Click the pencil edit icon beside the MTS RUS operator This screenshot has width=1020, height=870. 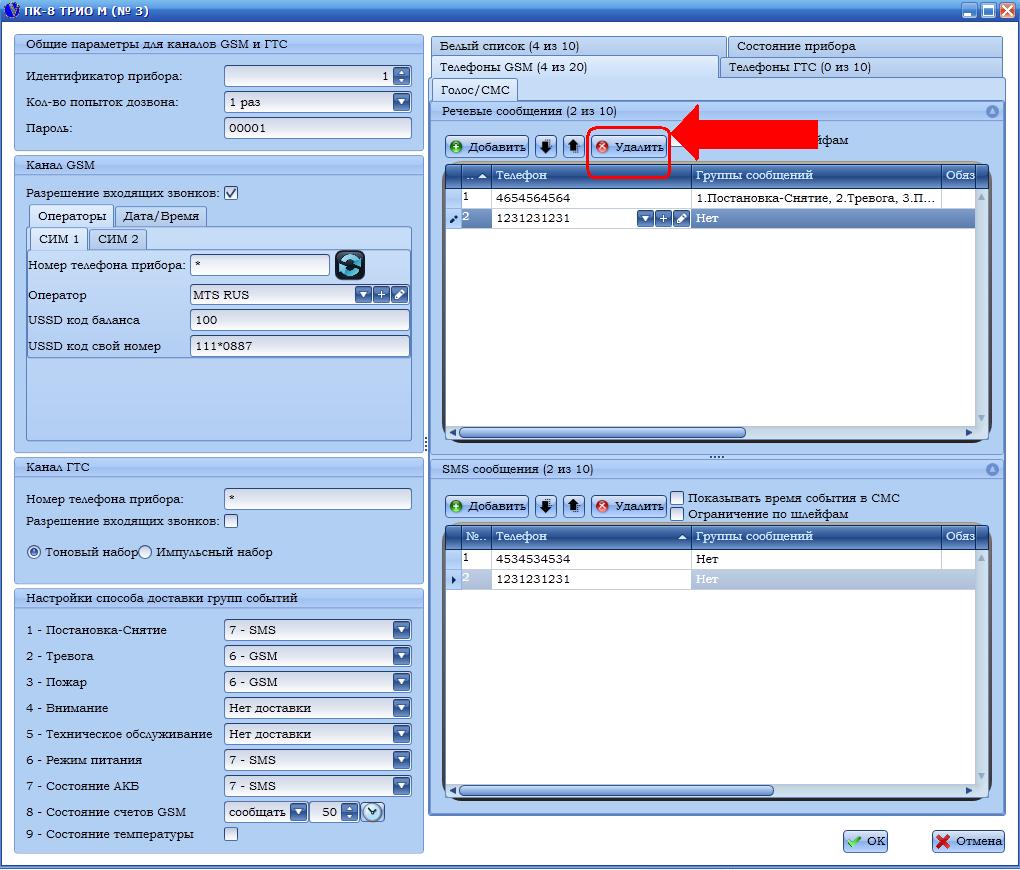point(399,295)
